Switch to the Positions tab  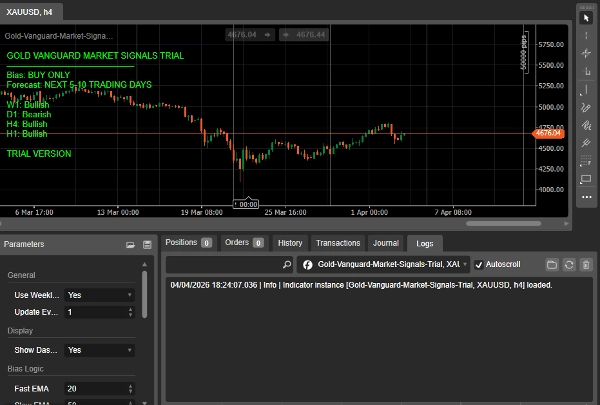(x=189, y=243)
